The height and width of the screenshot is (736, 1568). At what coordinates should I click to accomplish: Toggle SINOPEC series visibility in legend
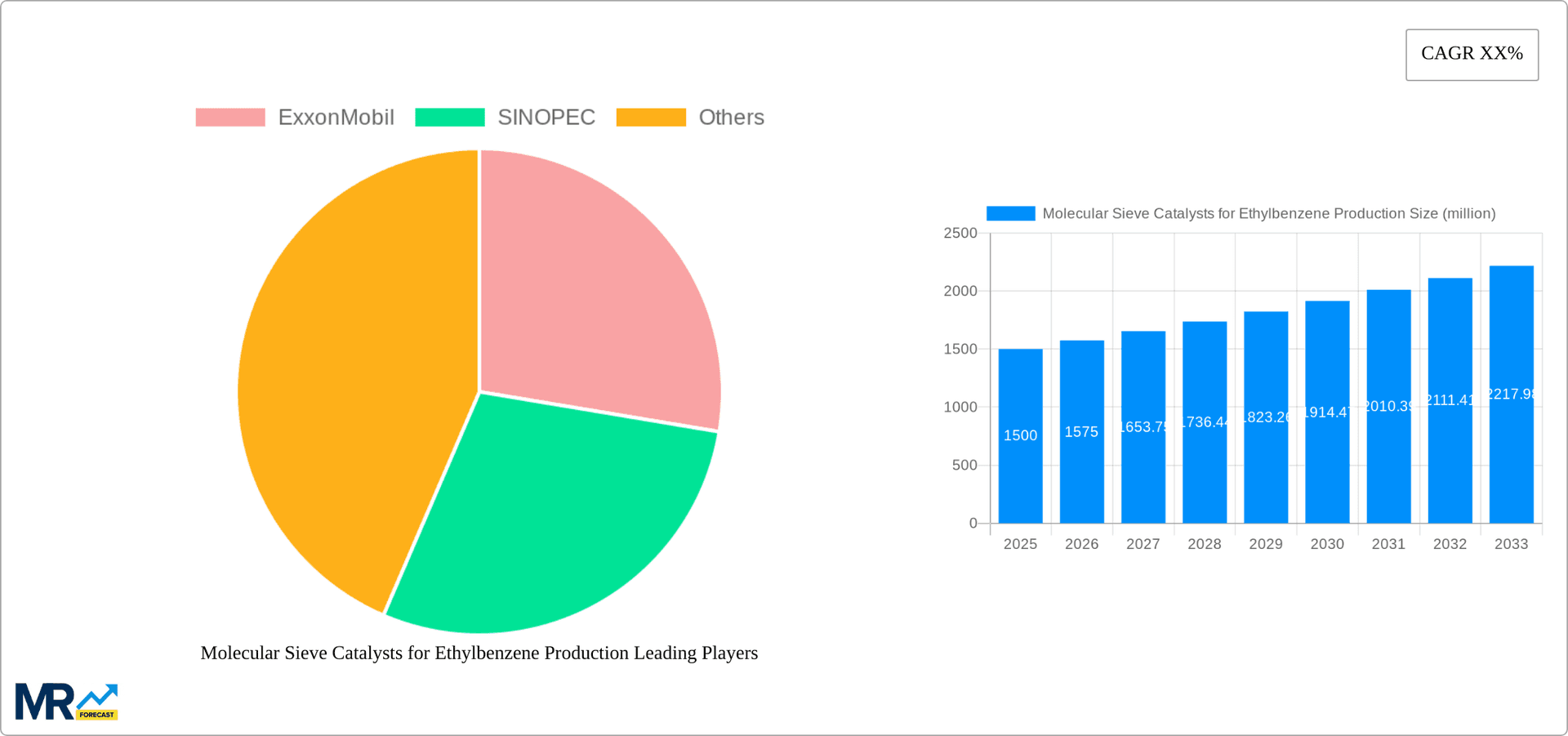coord(546,117)
